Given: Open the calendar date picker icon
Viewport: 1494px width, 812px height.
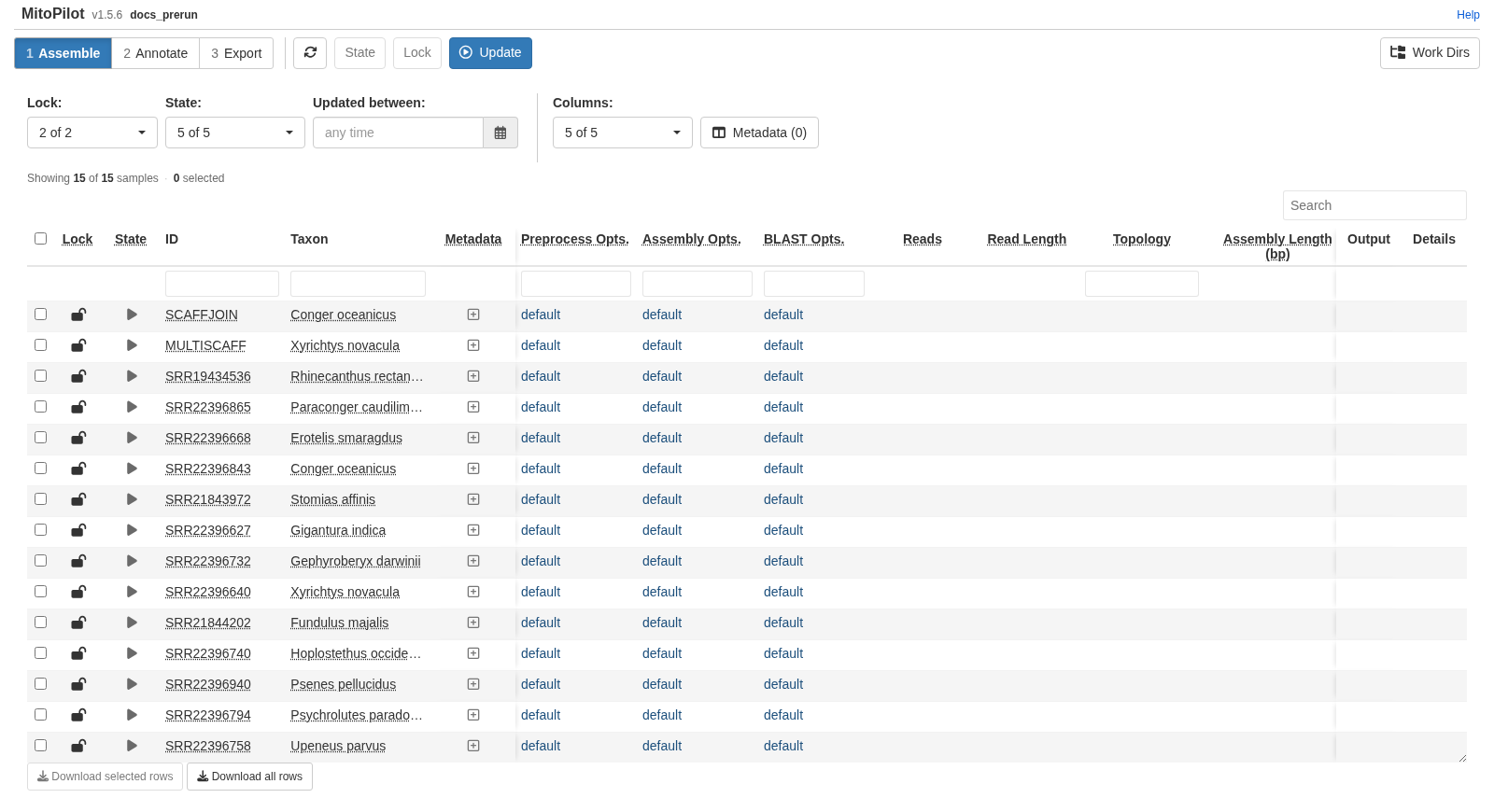Looking at the screenshot, I should [x=500, y=133].
